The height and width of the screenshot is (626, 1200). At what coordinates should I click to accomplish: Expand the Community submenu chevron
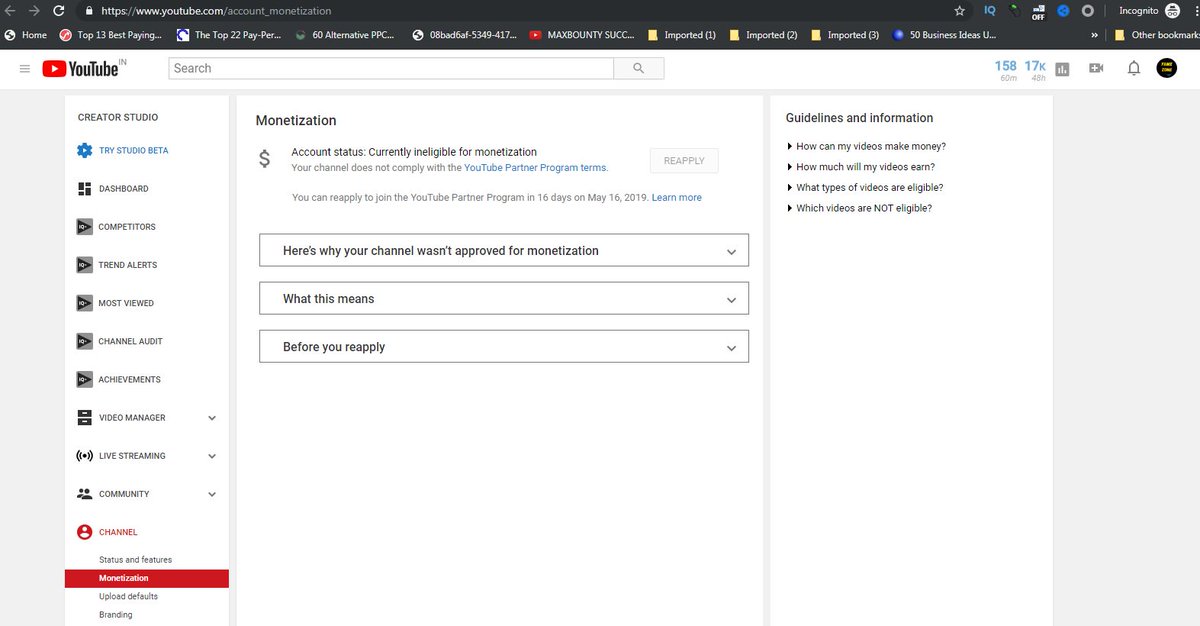point(212,494)
